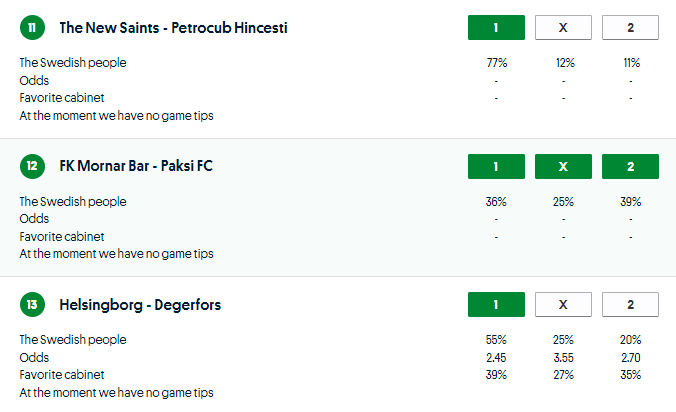This screenshot has width=676, height=412.
Task: Choose away win 2 for Helsingborg - Degerfors
Action: [630, 304]
